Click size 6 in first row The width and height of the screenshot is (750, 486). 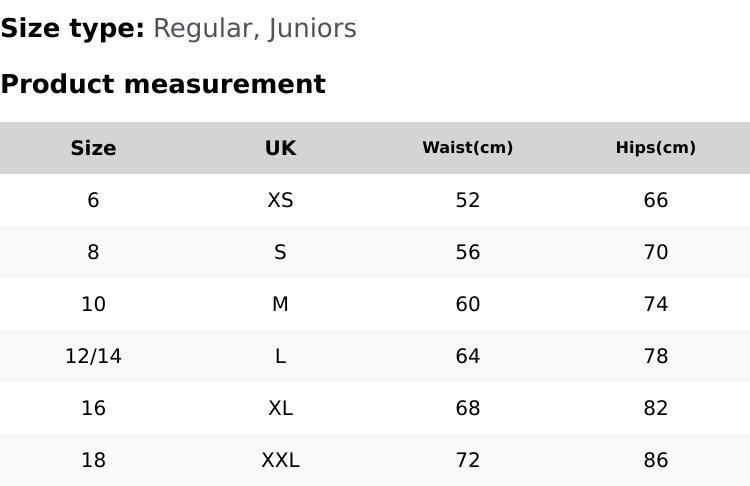93,200
